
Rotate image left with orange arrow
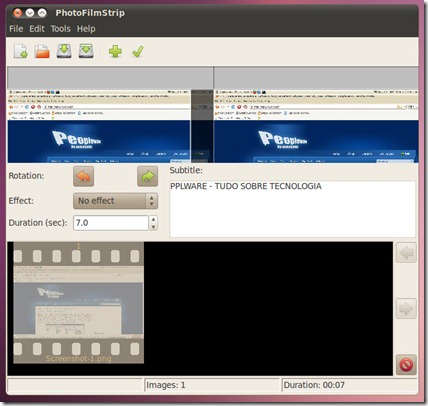[83, 176]
